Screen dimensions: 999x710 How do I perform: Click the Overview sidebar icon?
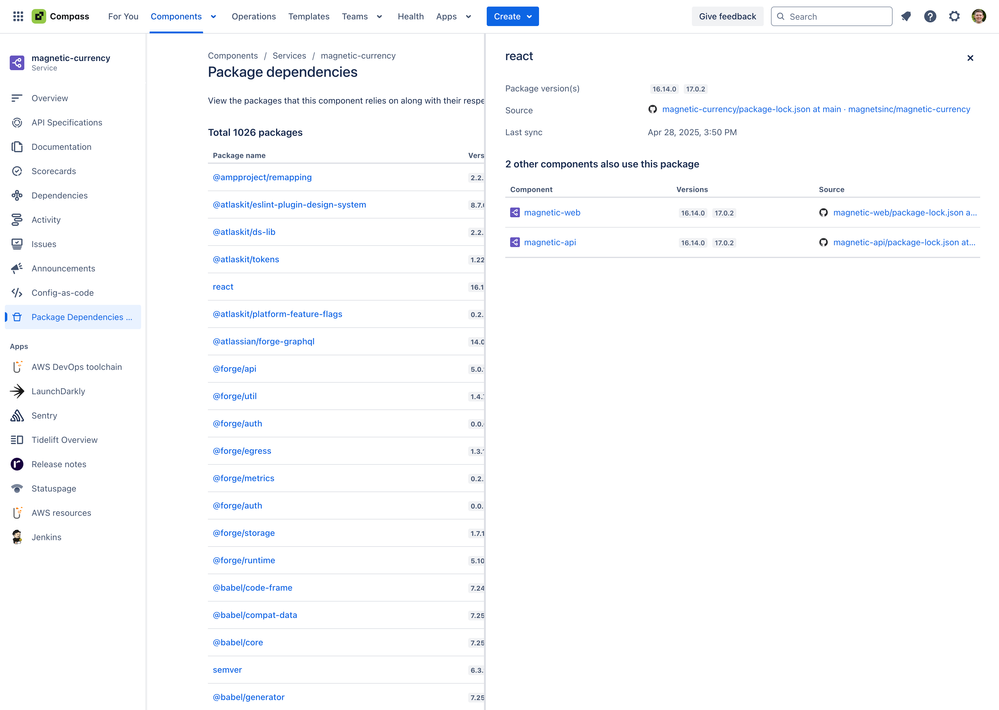click(x=17, y=98)
